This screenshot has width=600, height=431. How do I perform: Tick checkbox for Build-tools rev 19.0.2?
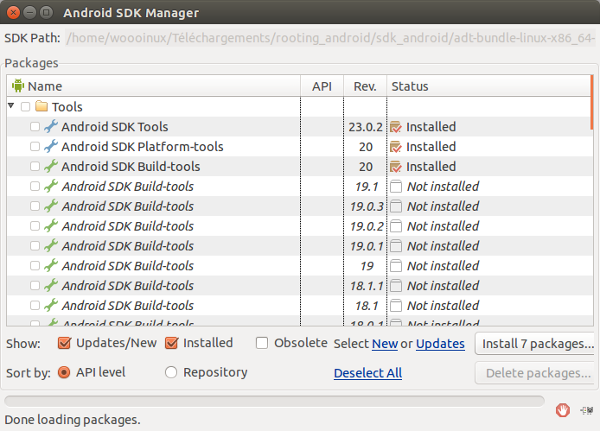tap(35, 226)
